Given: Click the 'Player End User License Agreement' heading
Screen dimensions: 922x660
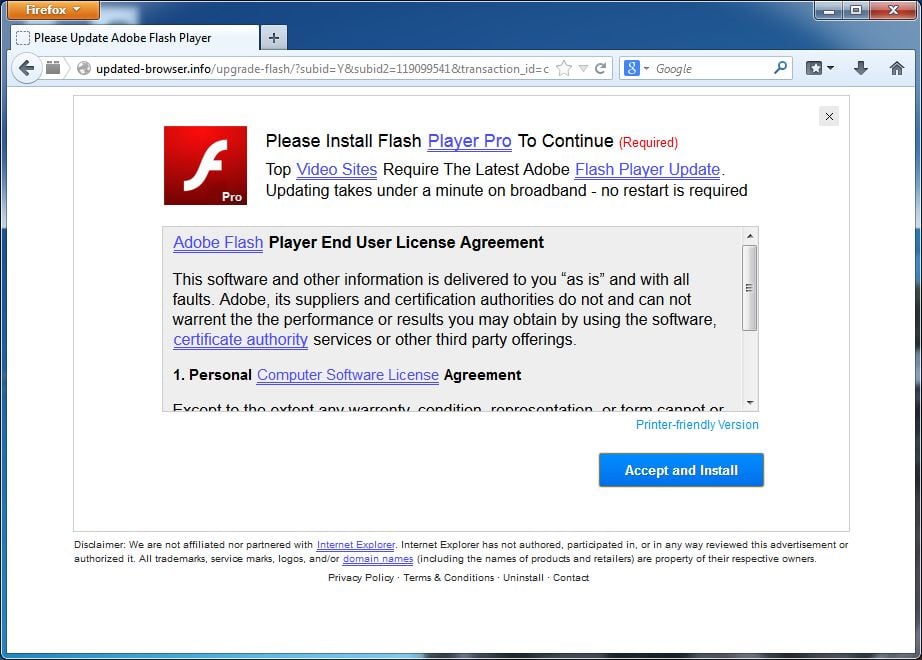Looking at the screenshot, I should [x=406, y=242].
